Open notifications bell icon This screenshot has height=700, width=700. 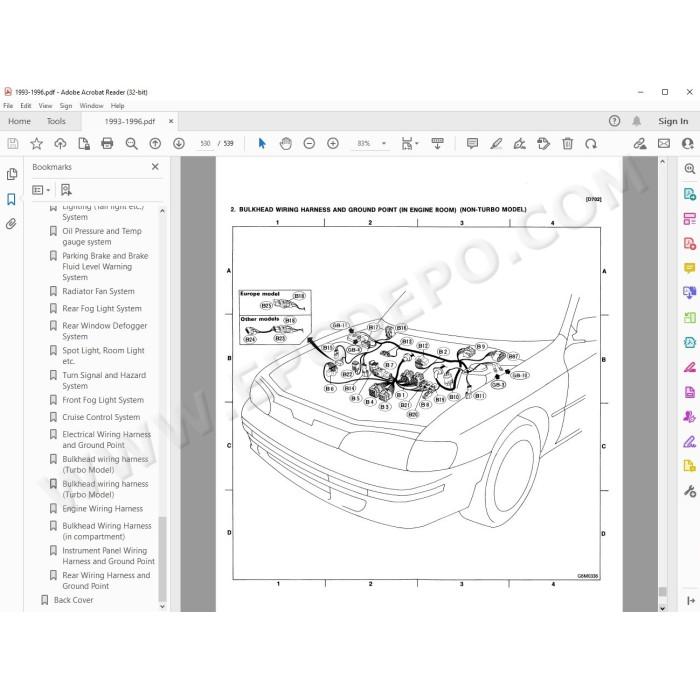(637, 121)
